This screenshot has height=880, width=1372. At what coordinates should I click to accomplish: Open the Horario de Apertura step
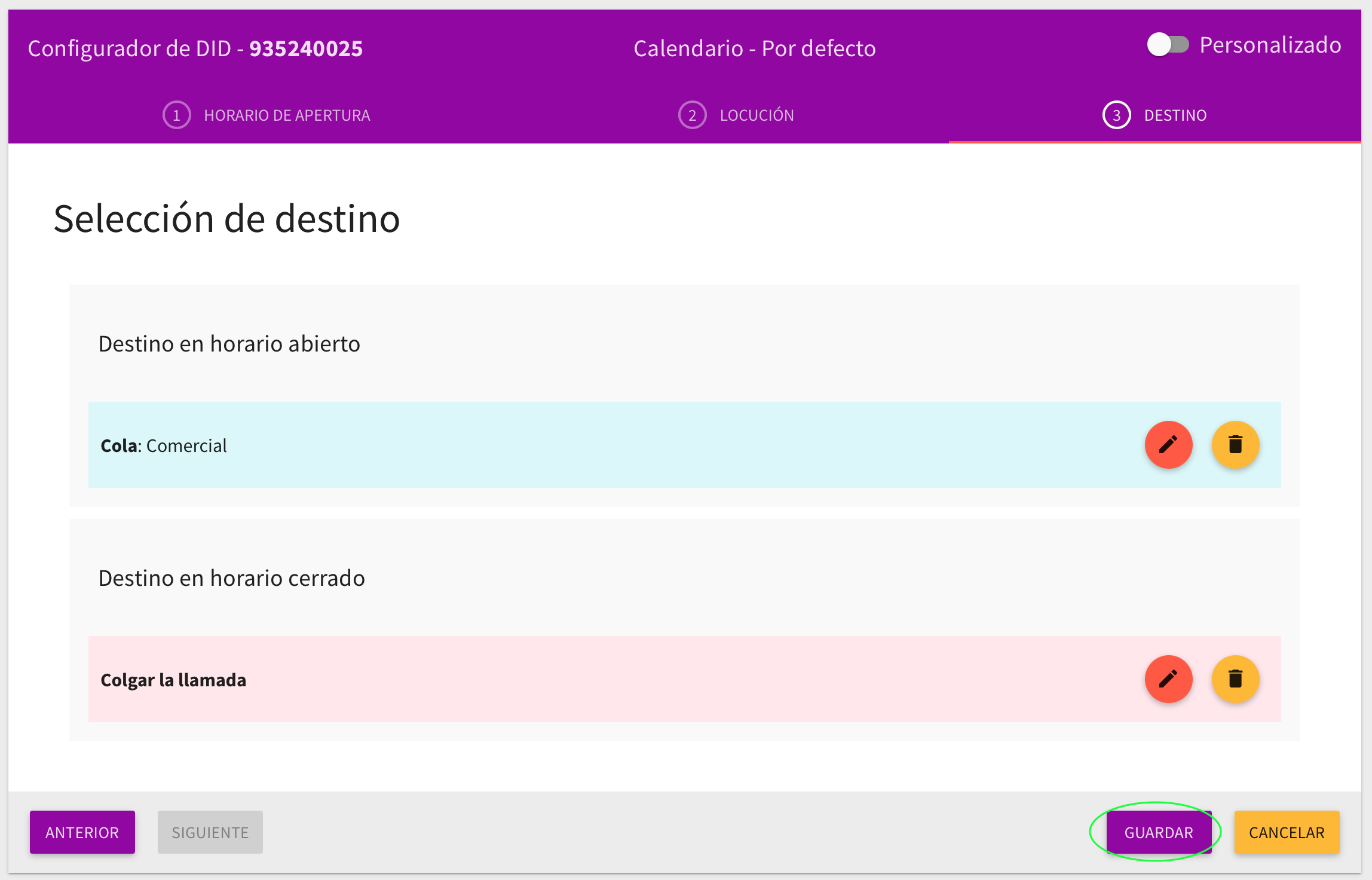(x=267, y=115)
